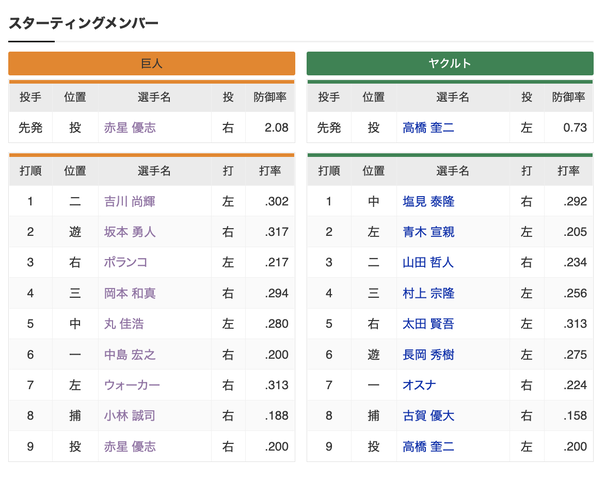Open 青木 宣親 player page
The width and height of the screenshot is (605, 480).
pos(428,232)
